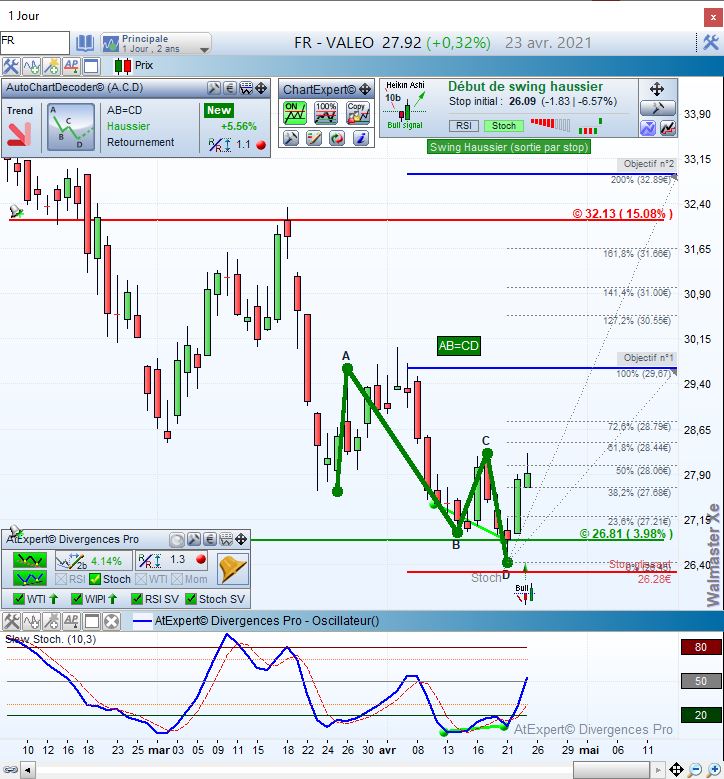Toggle the Stoch button in swing panel
This screenshot has height=779, width=724.
(504, 126)
